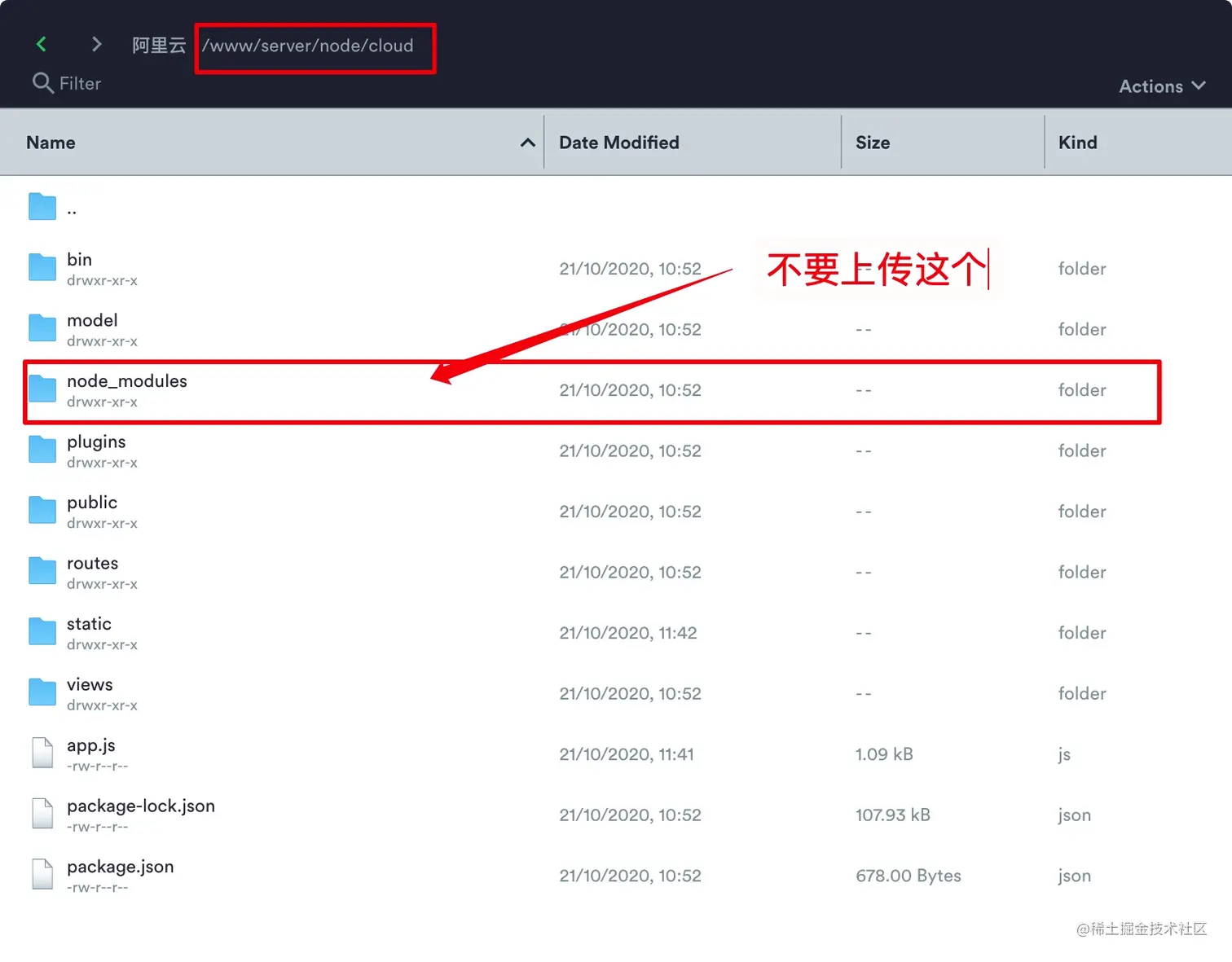Image resolution: width=1232 pixels, height=962 pixels.
Task: Select the 'package-lock.json' file name
Action: pos(141,806)
